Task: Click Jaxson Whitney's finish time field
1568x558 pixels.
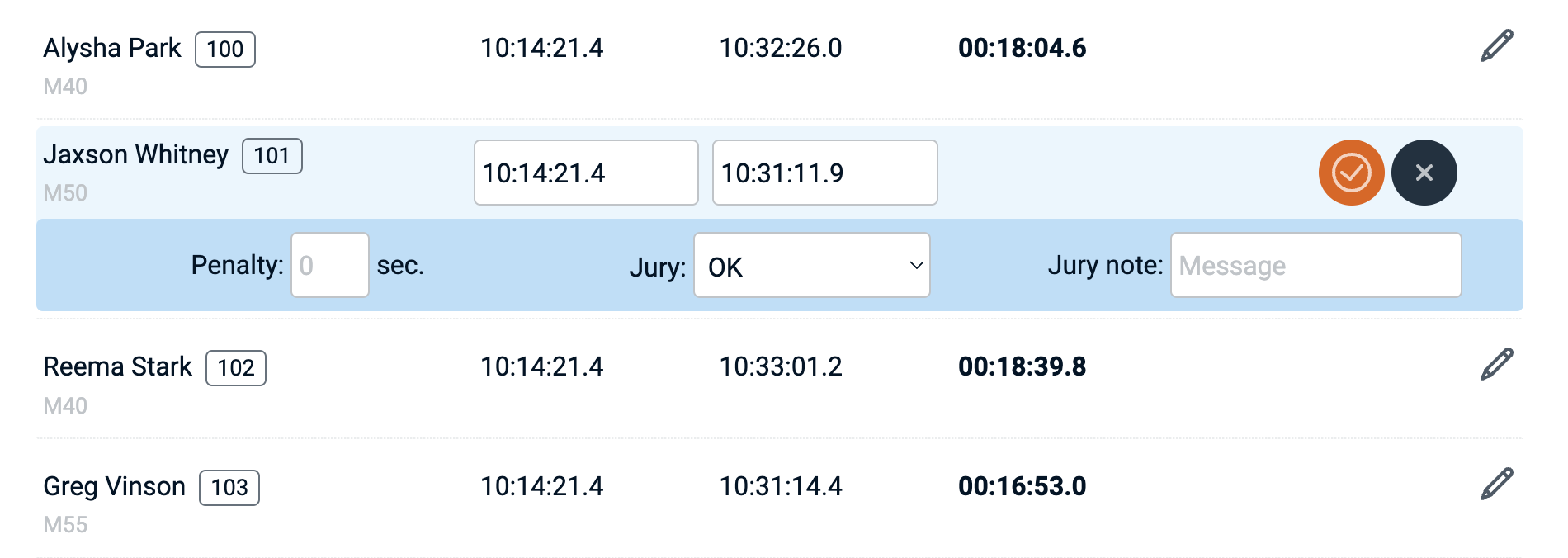Action: 824,173
